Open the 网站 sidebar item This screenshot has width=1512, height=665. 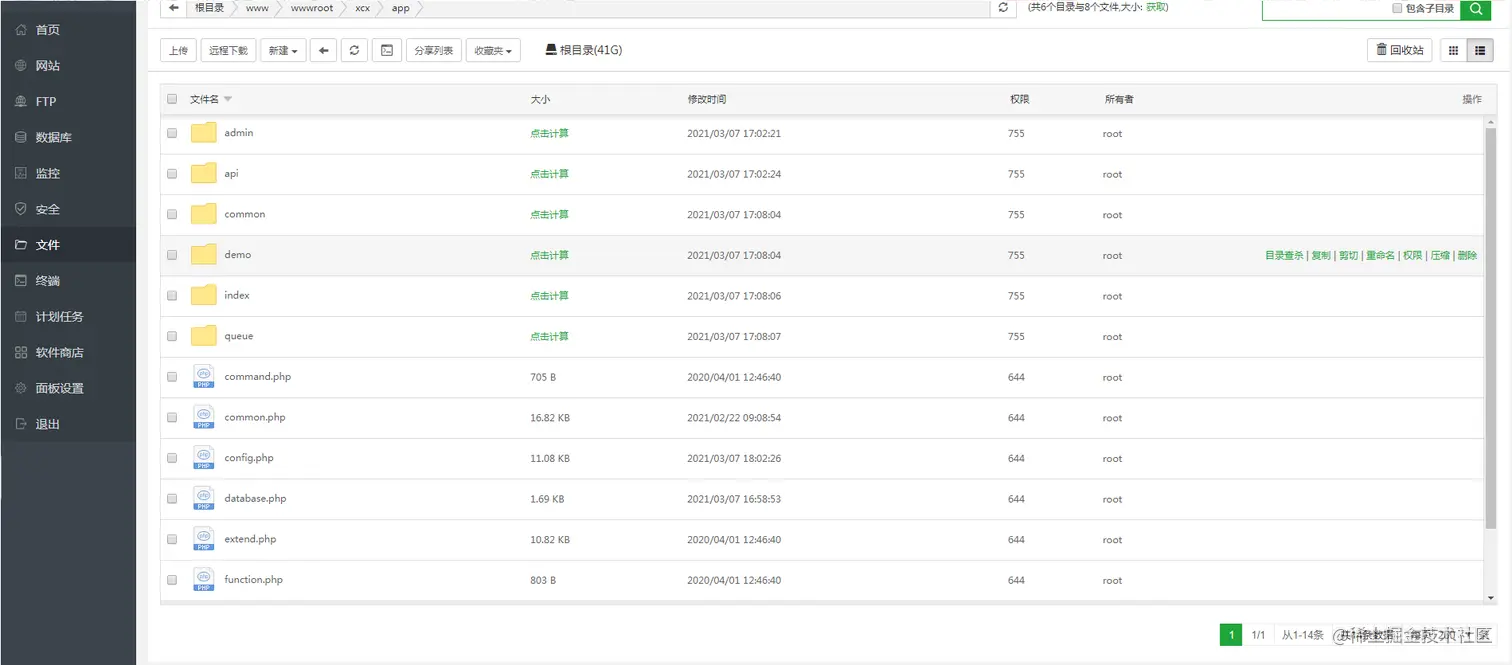(x=68, y=66)
